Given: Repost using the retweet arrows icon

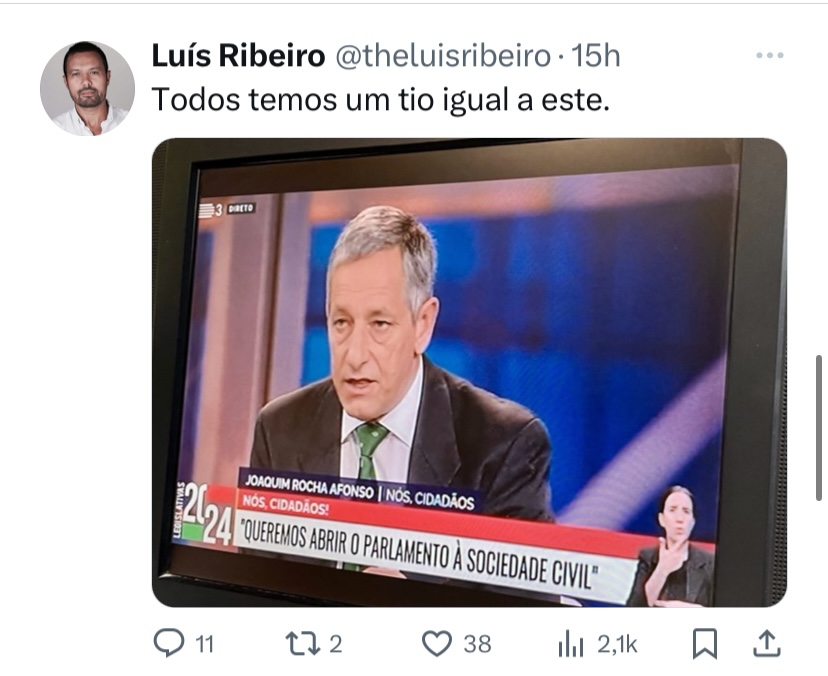Looking at the screenshot, I should coord(303,644).
